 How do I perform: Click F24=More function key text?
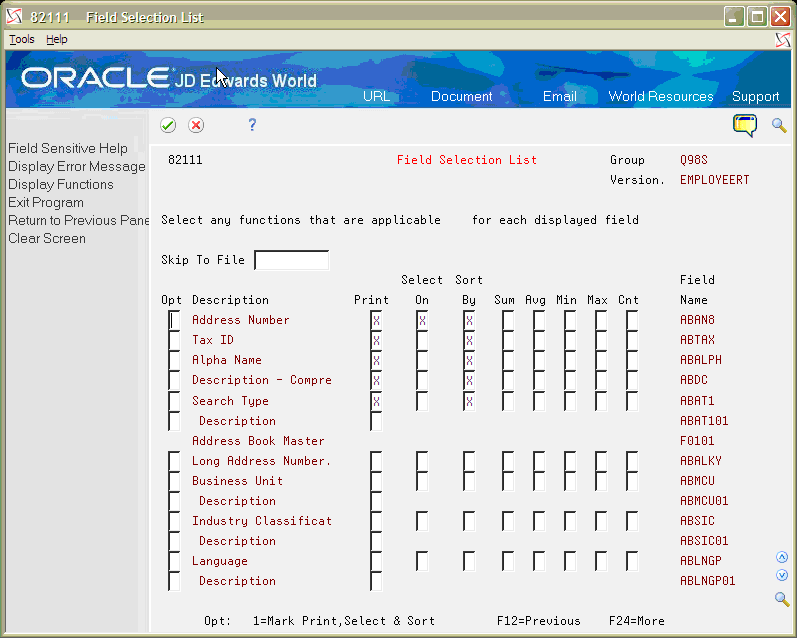(636, 621)
